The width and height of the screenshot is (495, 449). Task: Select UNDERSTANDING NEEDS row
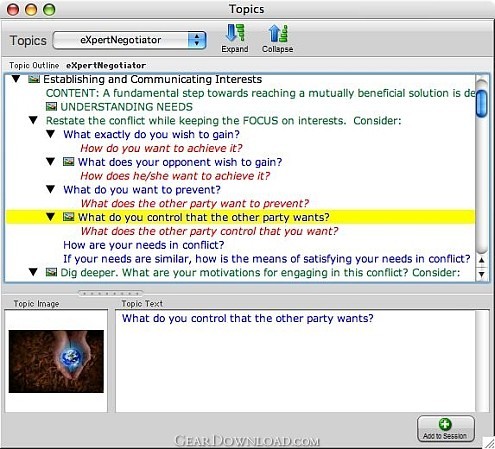point(126,107)
